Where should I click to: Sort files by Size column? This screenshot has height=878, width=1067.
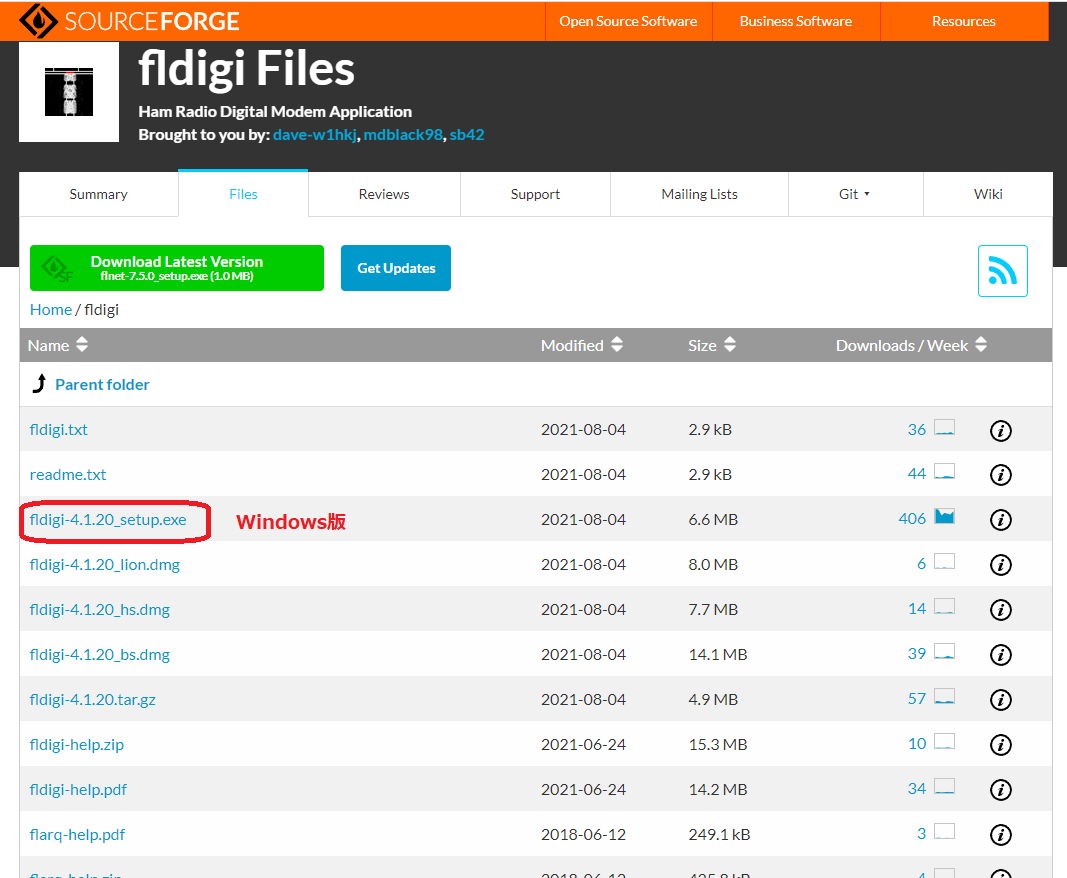(x=712, y=345)
